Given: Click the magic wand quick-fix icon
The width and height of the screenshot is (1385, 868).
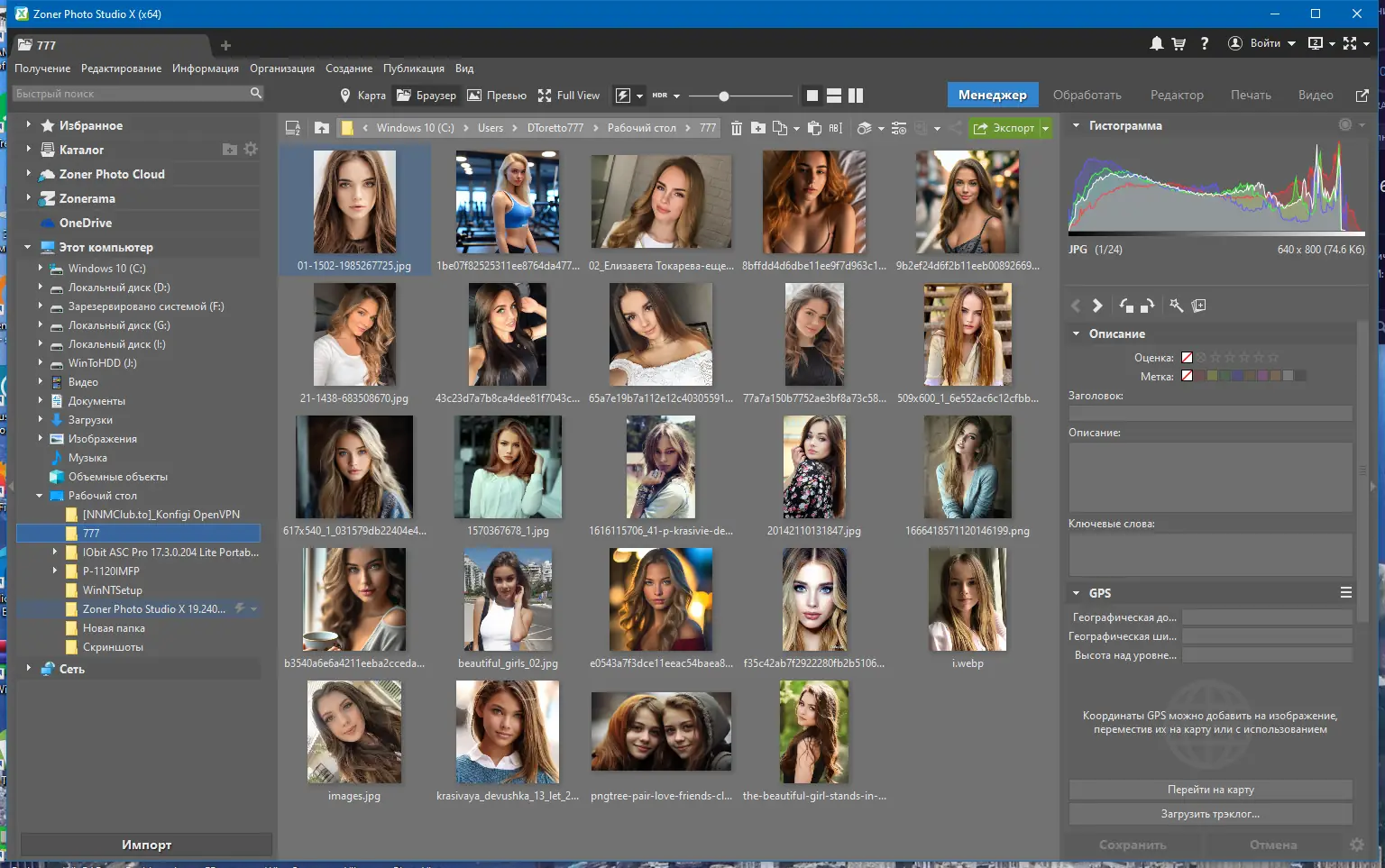Looking at the screenshot, I should 1176,306.
